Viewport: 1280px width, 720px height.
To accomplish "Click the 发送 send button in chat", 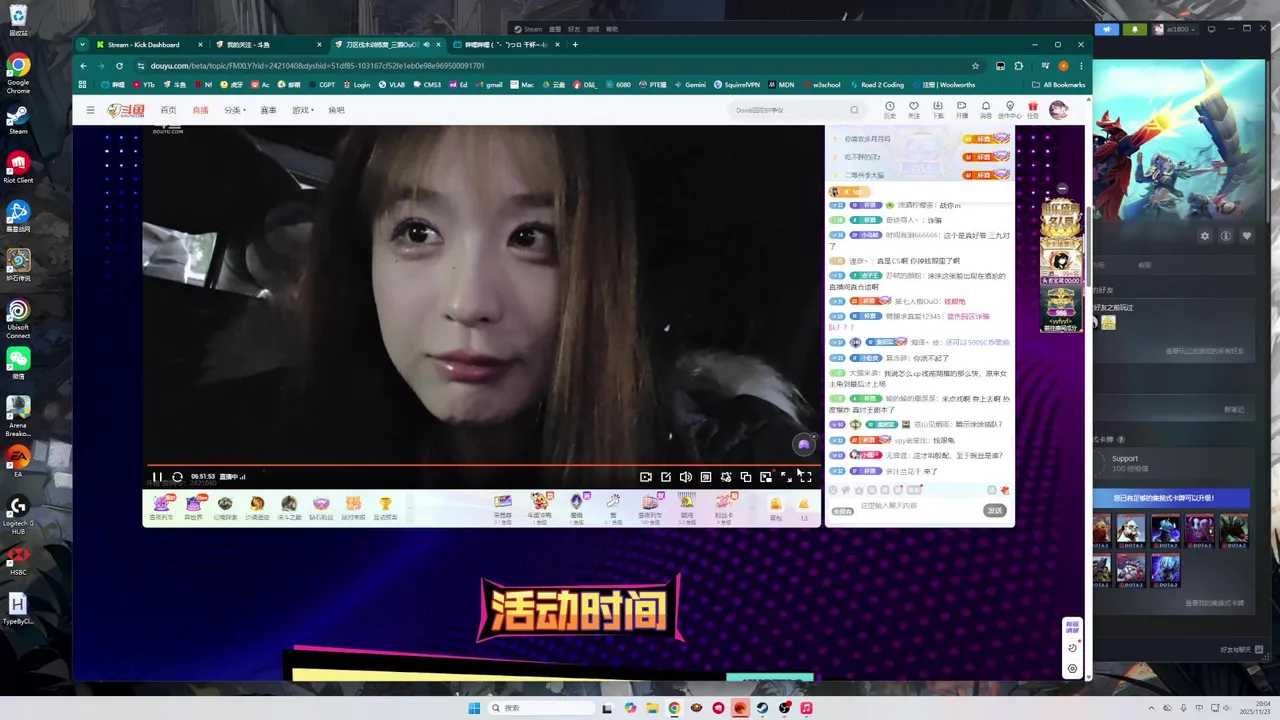I will coord(994,510).
